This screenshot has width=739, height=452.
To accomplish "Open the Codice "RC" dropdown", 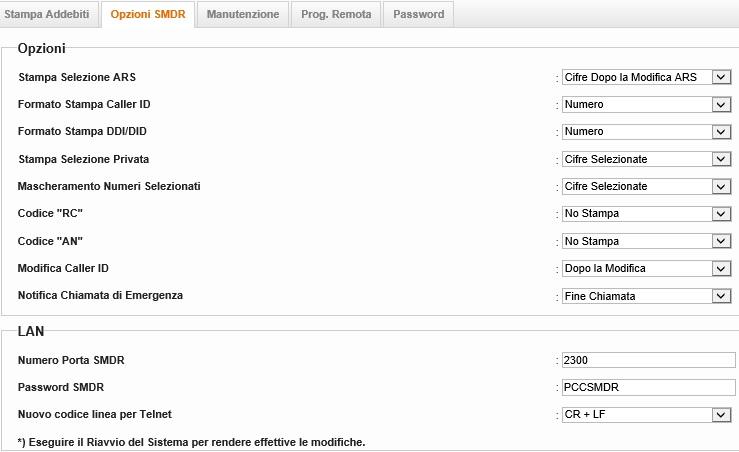I will point(646,214).
